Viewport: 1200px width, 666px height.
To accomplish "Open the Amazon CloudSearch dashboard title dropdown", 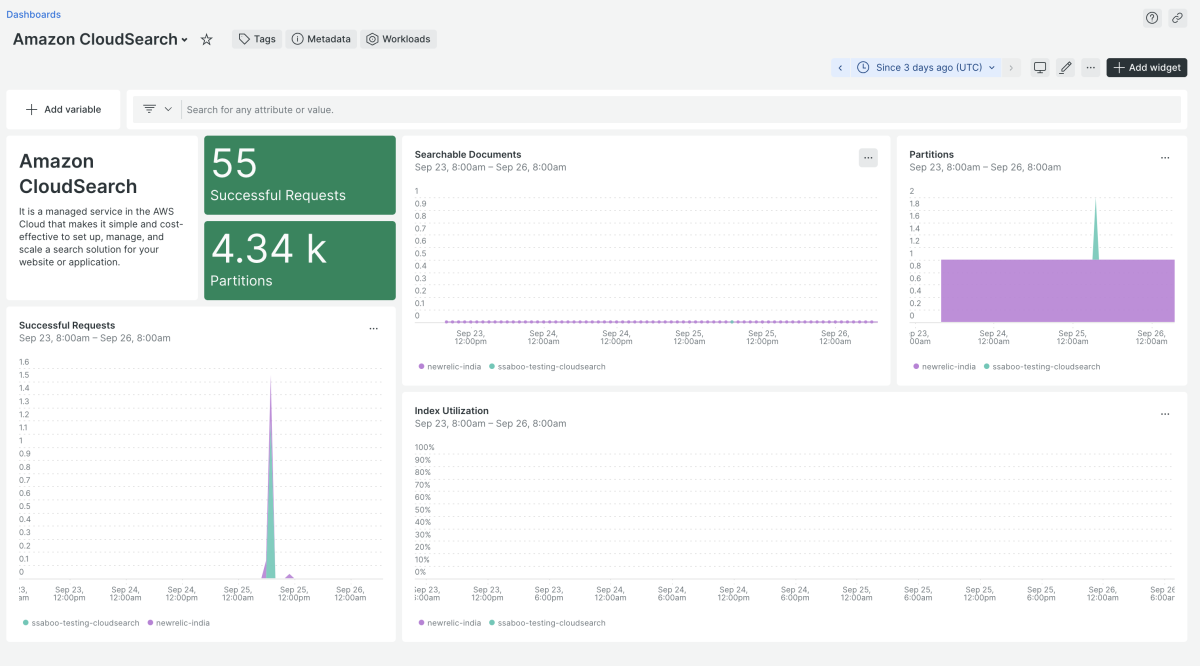I will coord(100,39).
